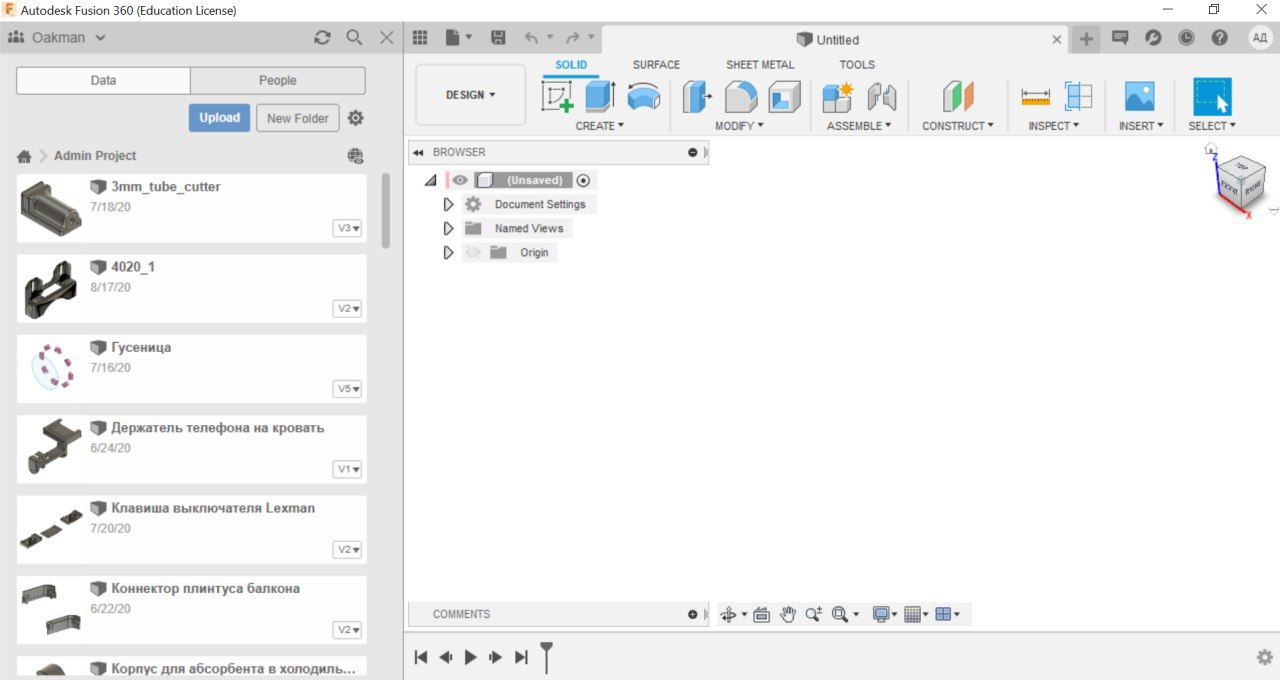The width and height of the screenshot is (1280, 680).
Task: Jump to timeline end
Action: point(521,657)
